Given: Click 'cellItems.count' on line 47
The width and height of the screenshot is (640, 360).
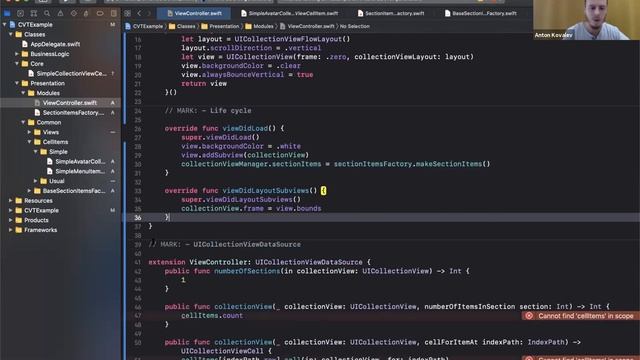Looking at the screenshot, I should pyautogui.click(x=212, y=316).
